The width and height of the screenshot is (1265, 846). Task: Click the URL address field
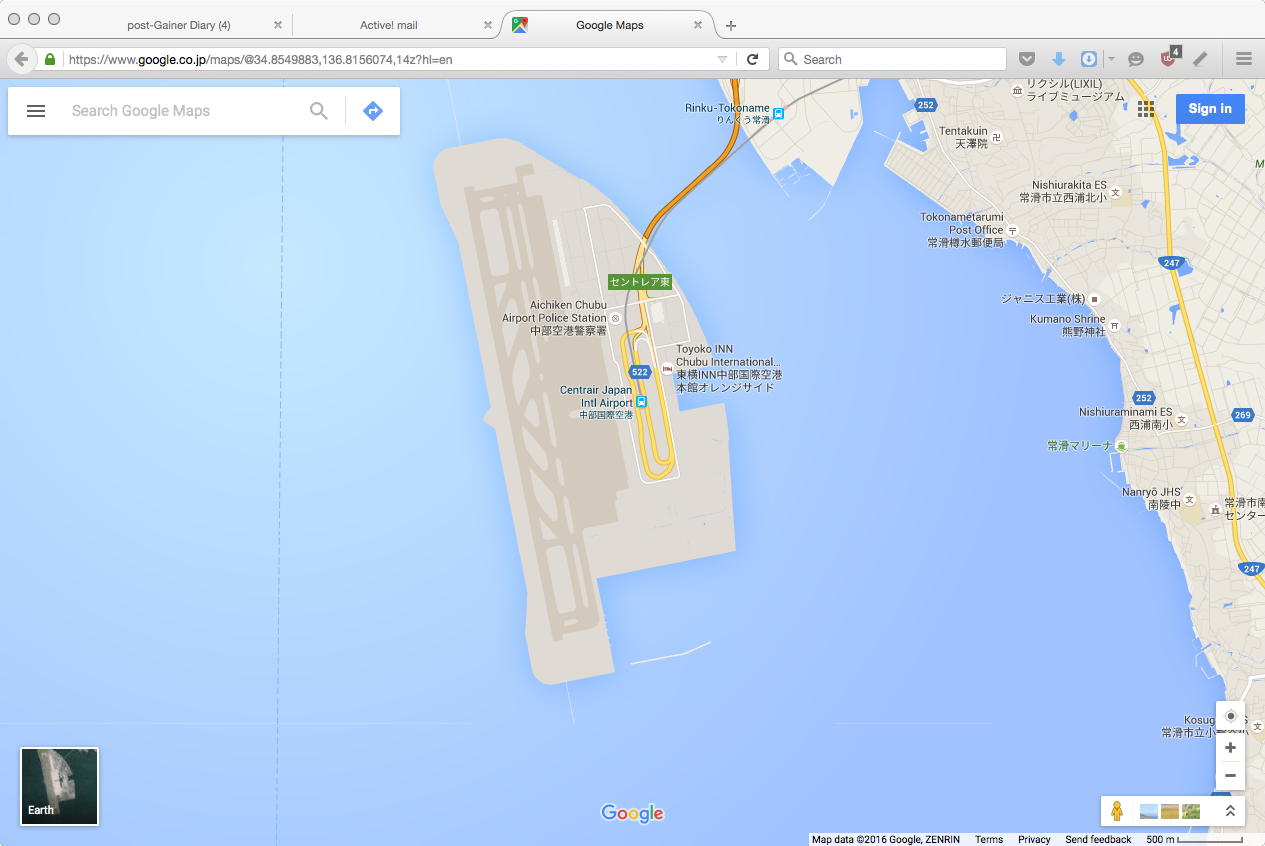click(x=390, y=59)
